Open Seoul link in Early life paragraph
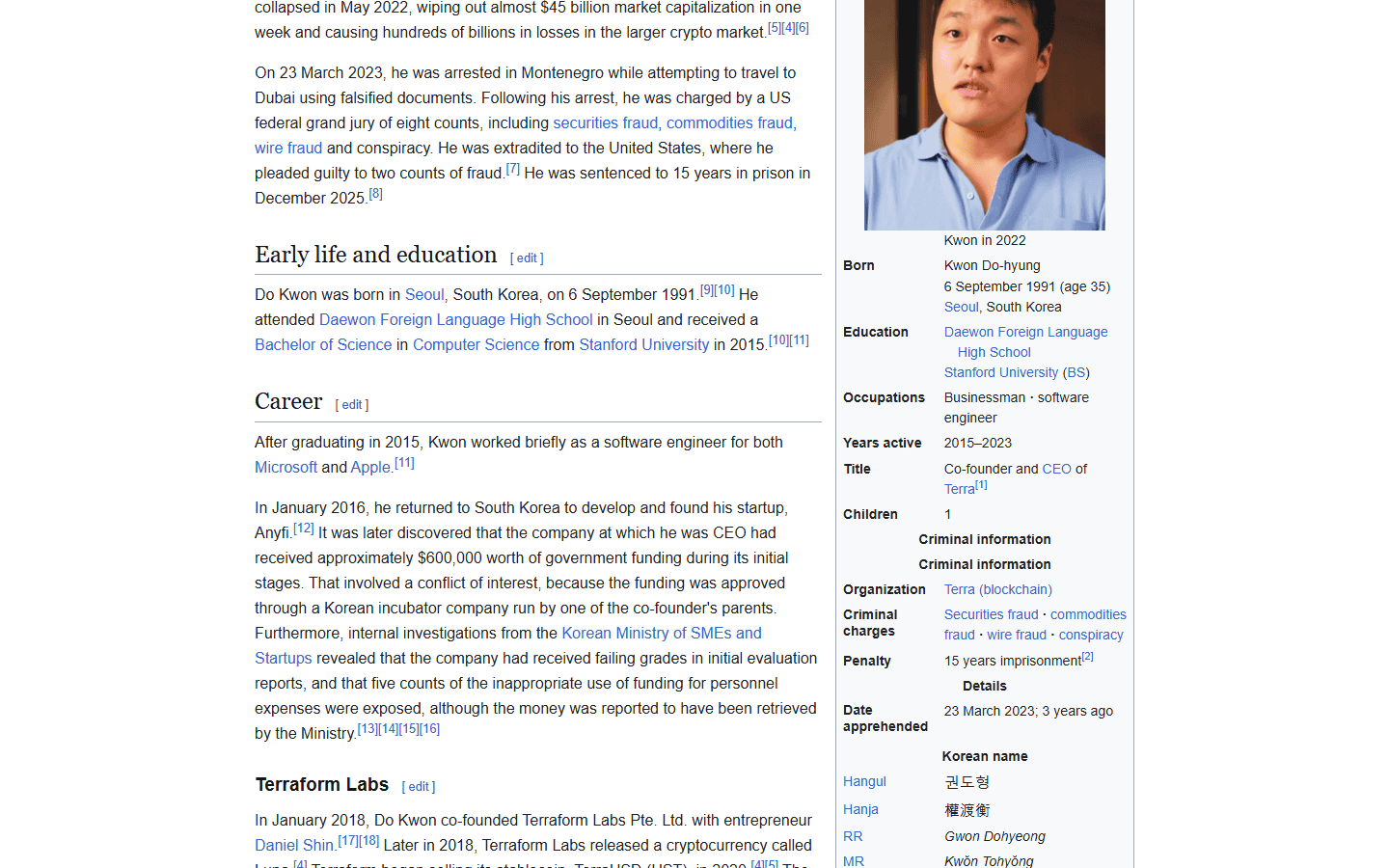1389x868 pixels. (x=424, y=294)
